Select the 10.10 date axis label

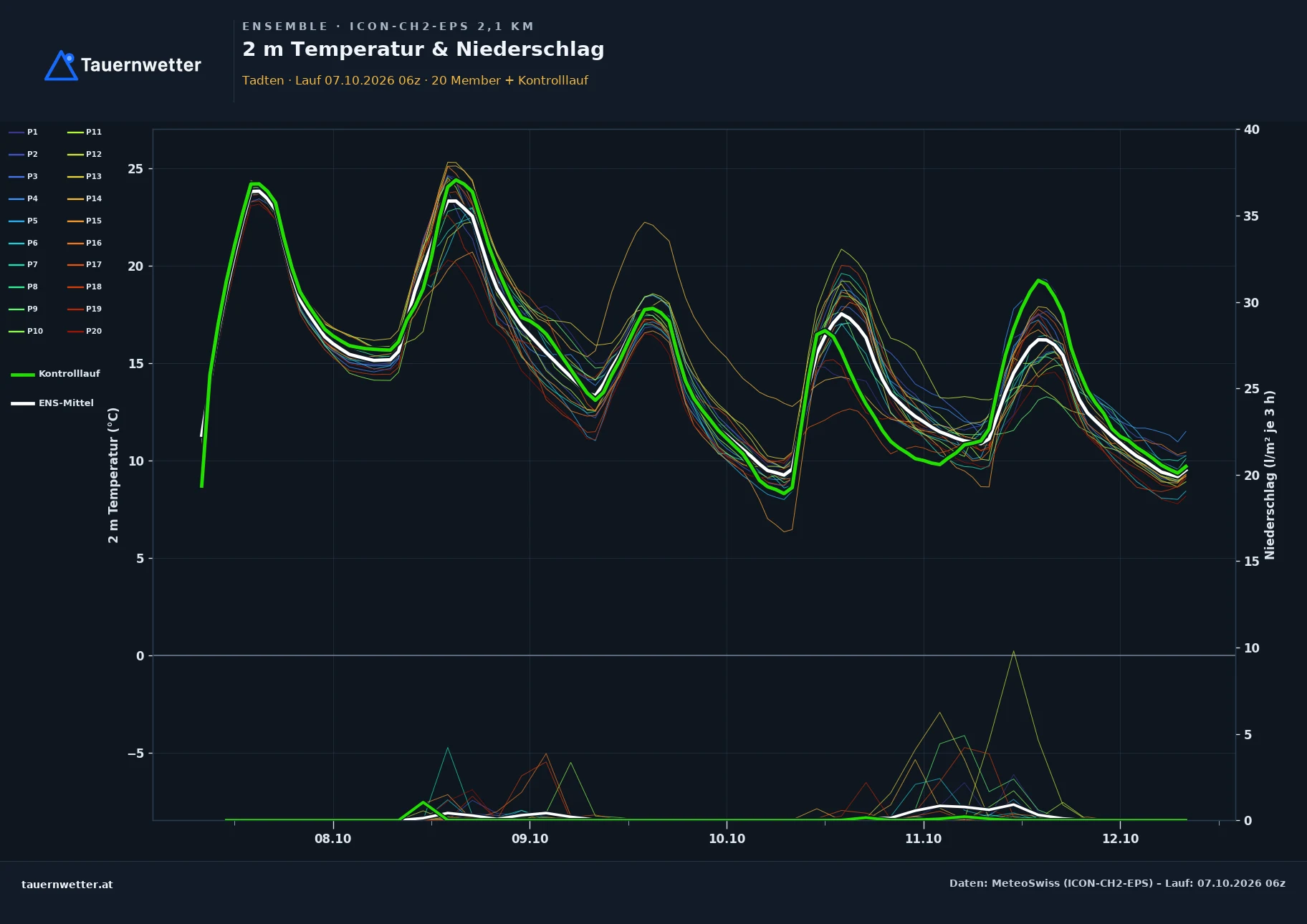pyautogui.click(x=727, y=839)
